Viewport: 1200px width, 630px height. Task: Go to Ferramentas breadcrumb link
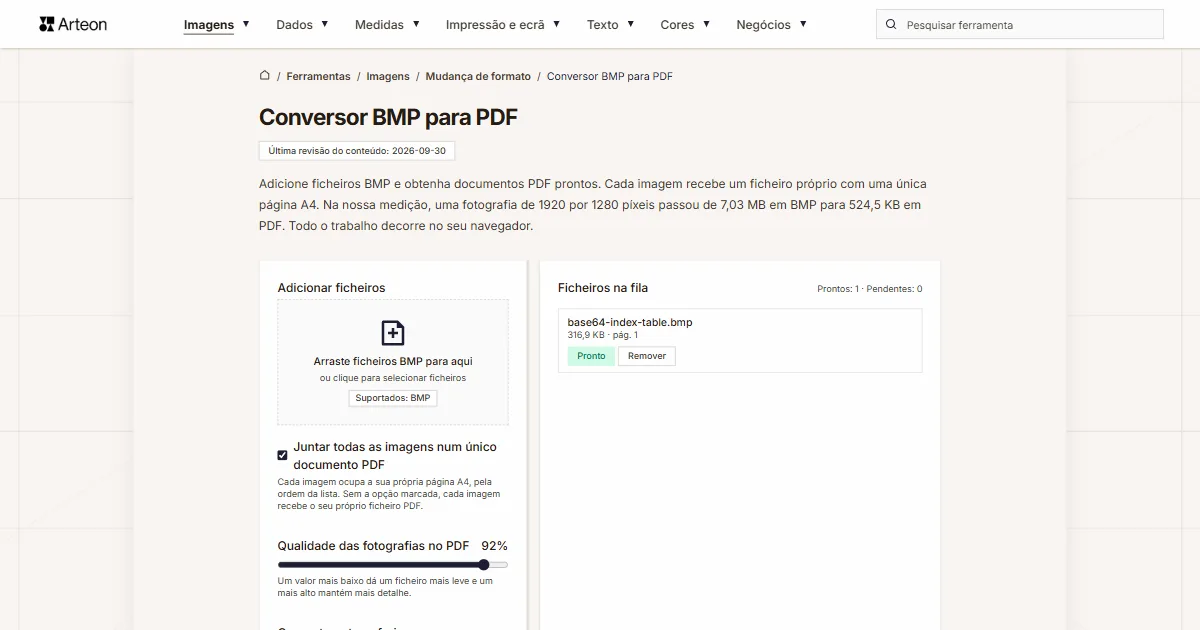[318, 76]
